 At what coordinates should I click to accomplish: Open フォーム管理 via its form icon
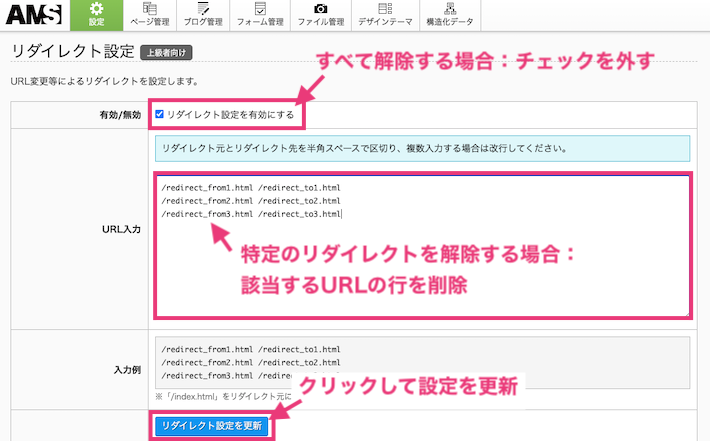coord(261,9)
